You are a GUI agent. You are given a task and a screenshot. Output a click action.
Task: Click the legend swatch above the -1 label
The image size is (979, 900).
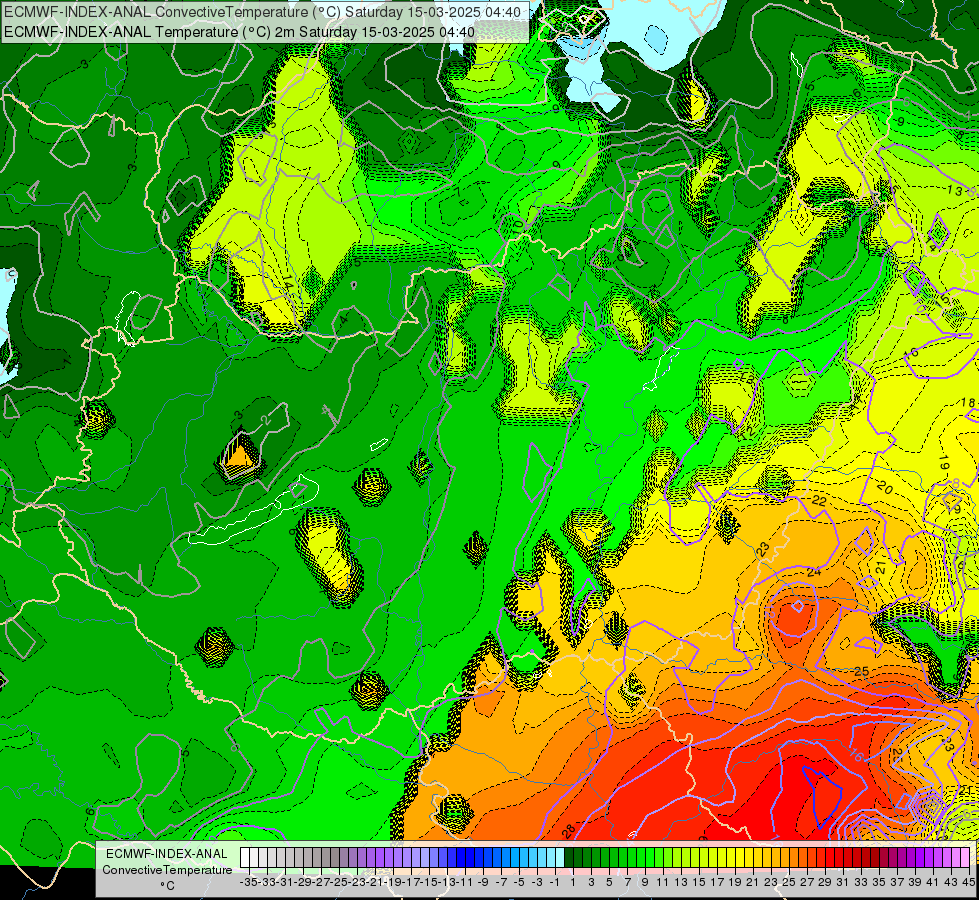click(x=551, y=857)
